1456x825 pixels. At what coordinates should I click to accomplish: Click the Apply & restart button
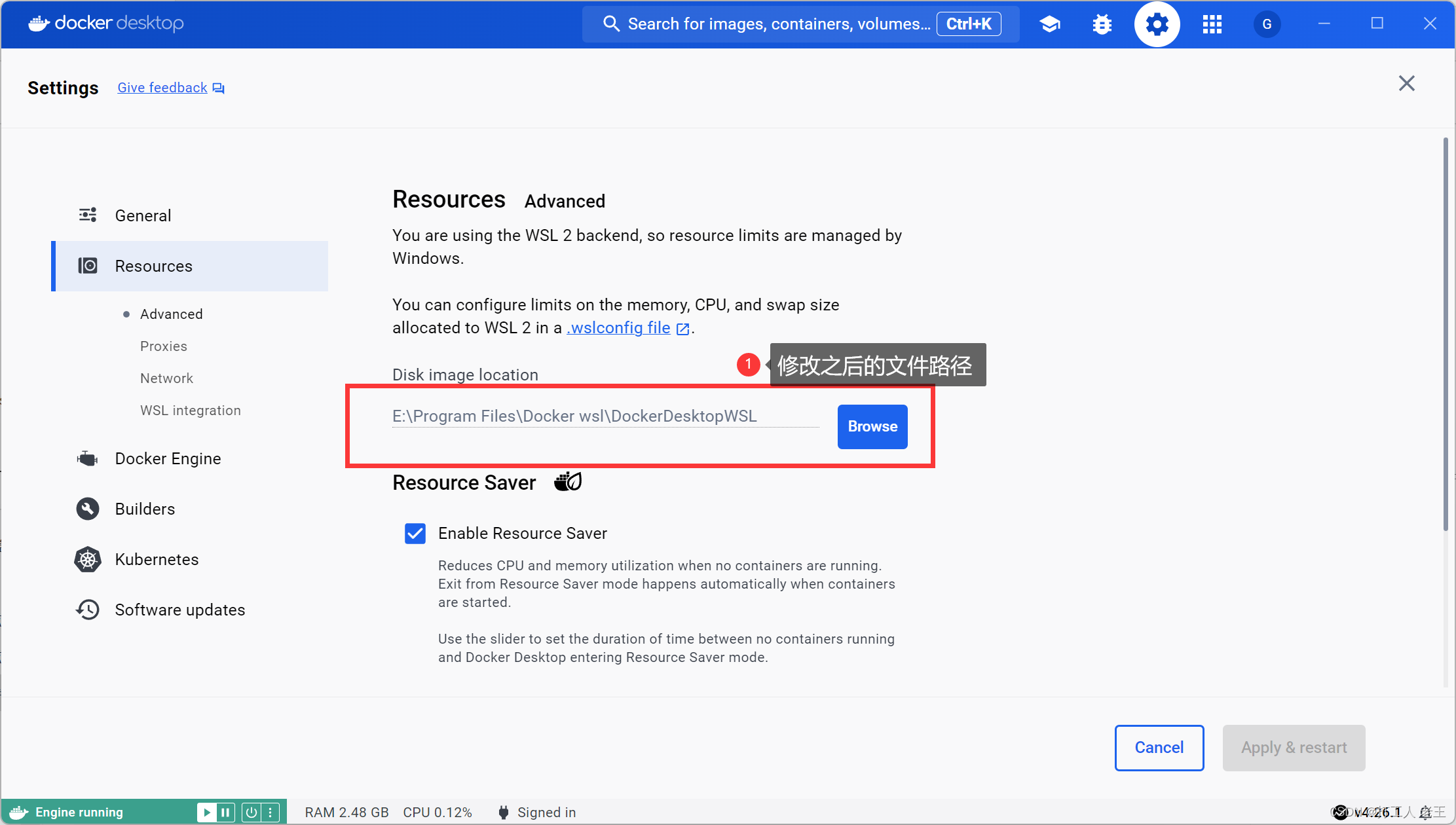coord(1294,748)
